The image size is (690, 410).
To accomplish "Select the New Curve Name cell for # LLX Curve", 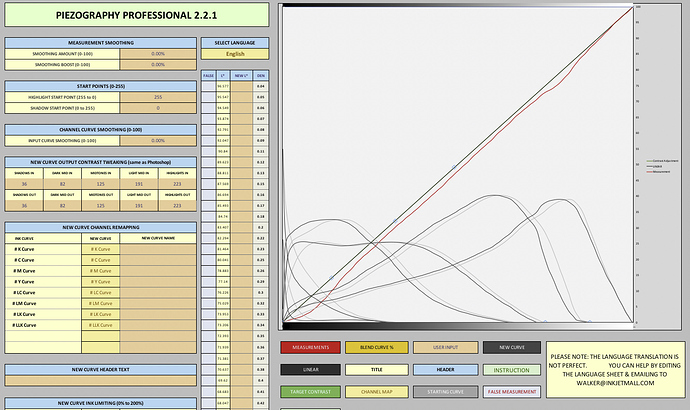I will point(158,325).
